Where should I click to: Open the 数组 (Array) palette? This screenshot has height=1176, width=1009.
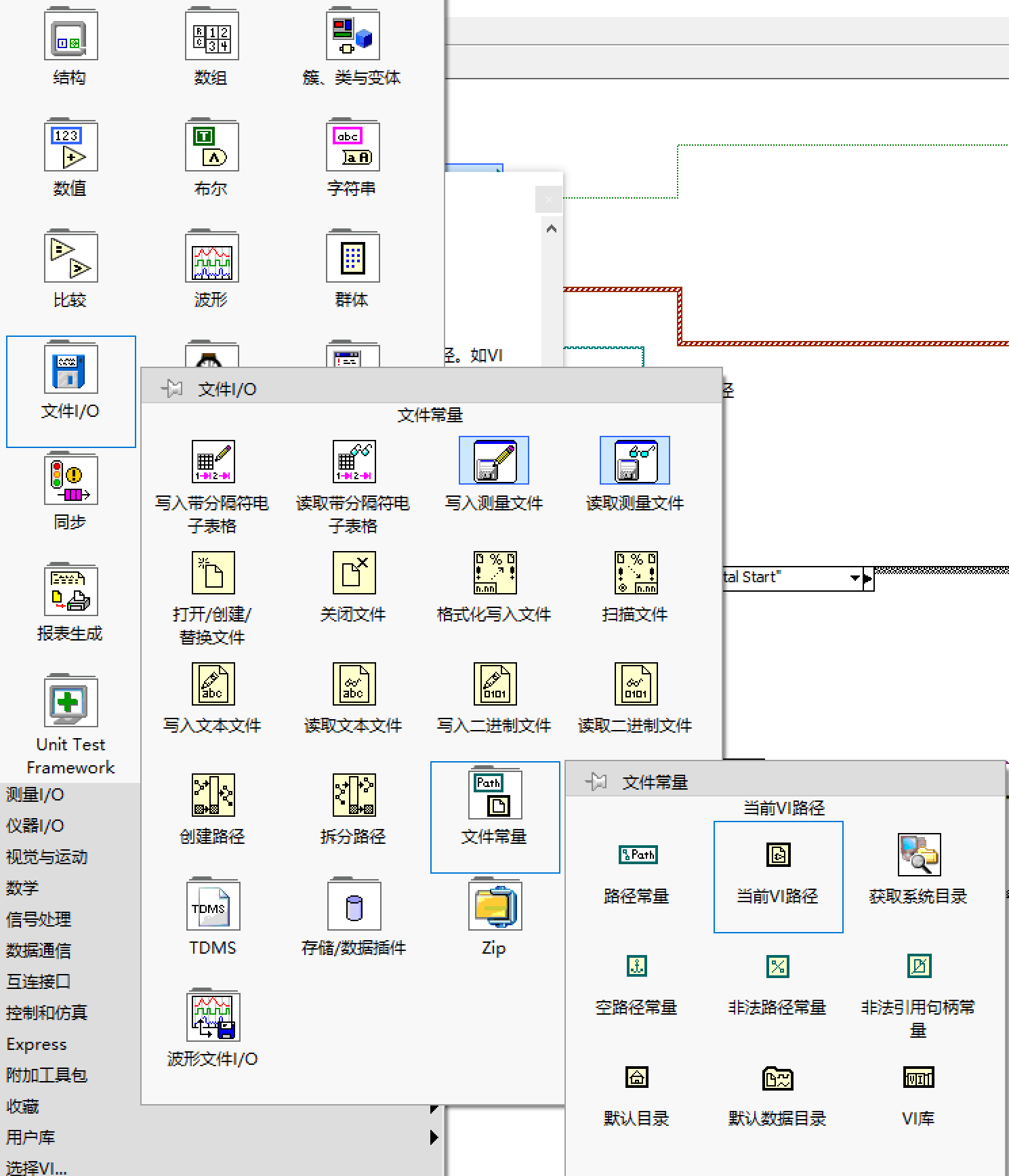click(211, 35)
